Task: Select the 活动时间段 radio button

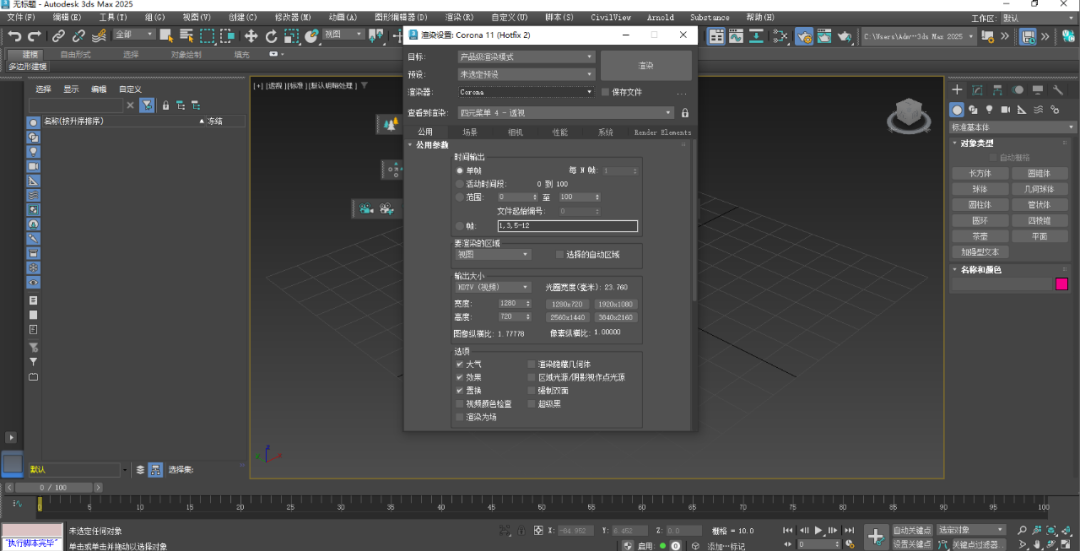Action: pos(460,184)
